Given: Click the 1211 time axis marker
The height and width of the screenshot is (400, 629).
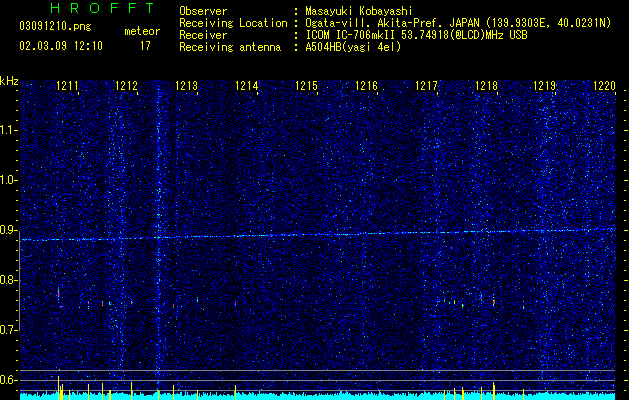Looking at the screenshot, I should coord(67,86).
